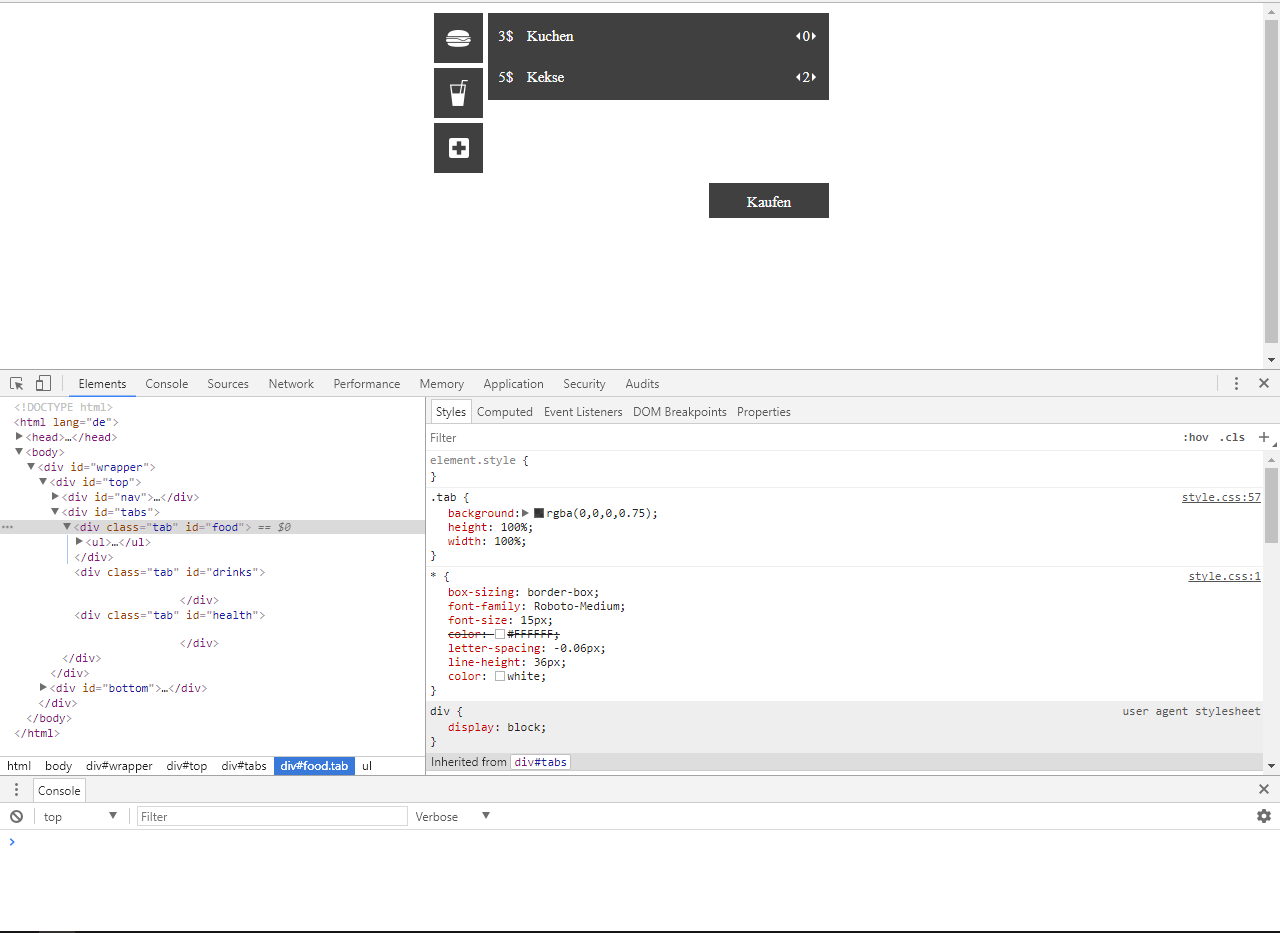Click the console settings gear icon
Image resolution: width=1280 pixels, height=933 pixels.
[1264, 816]
